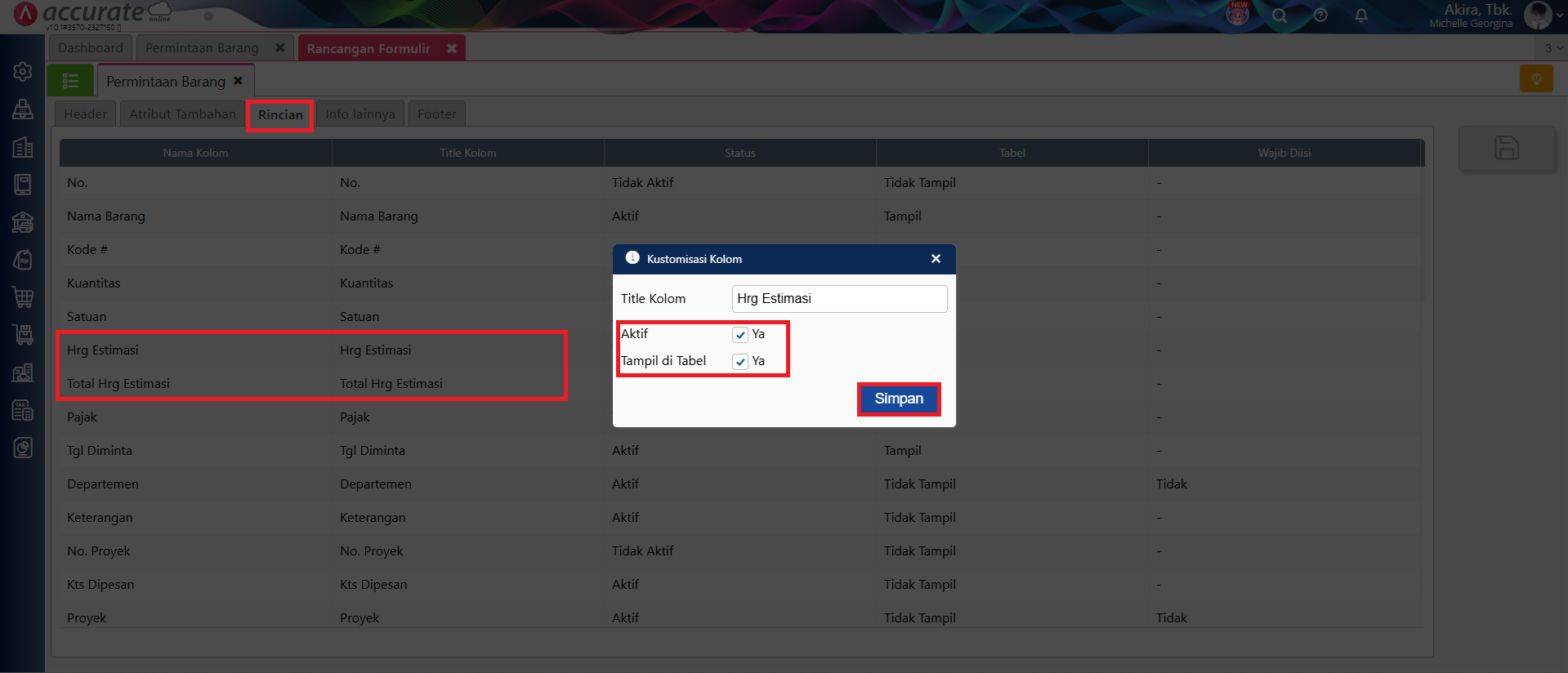Open the TAX module in sidebar

(23, 409)
